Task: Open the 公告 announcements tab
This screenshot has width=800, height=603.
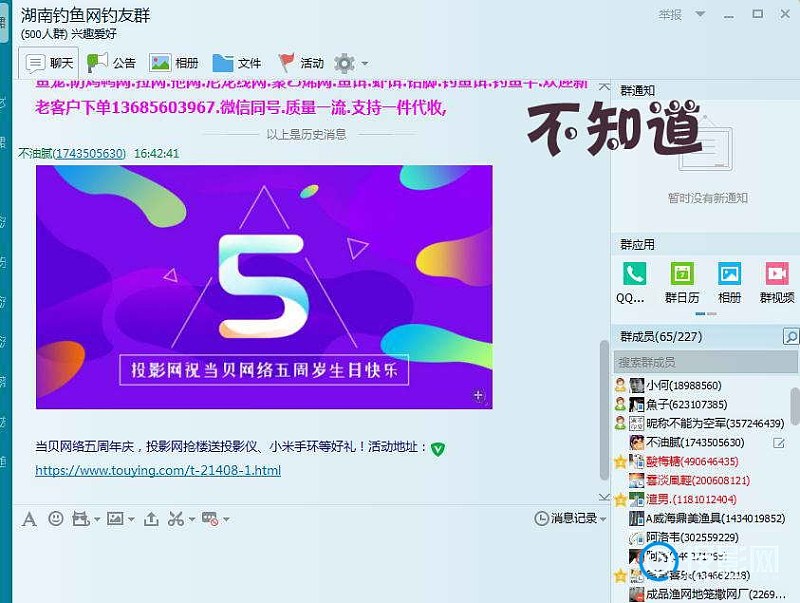Action: click(111, 63)
